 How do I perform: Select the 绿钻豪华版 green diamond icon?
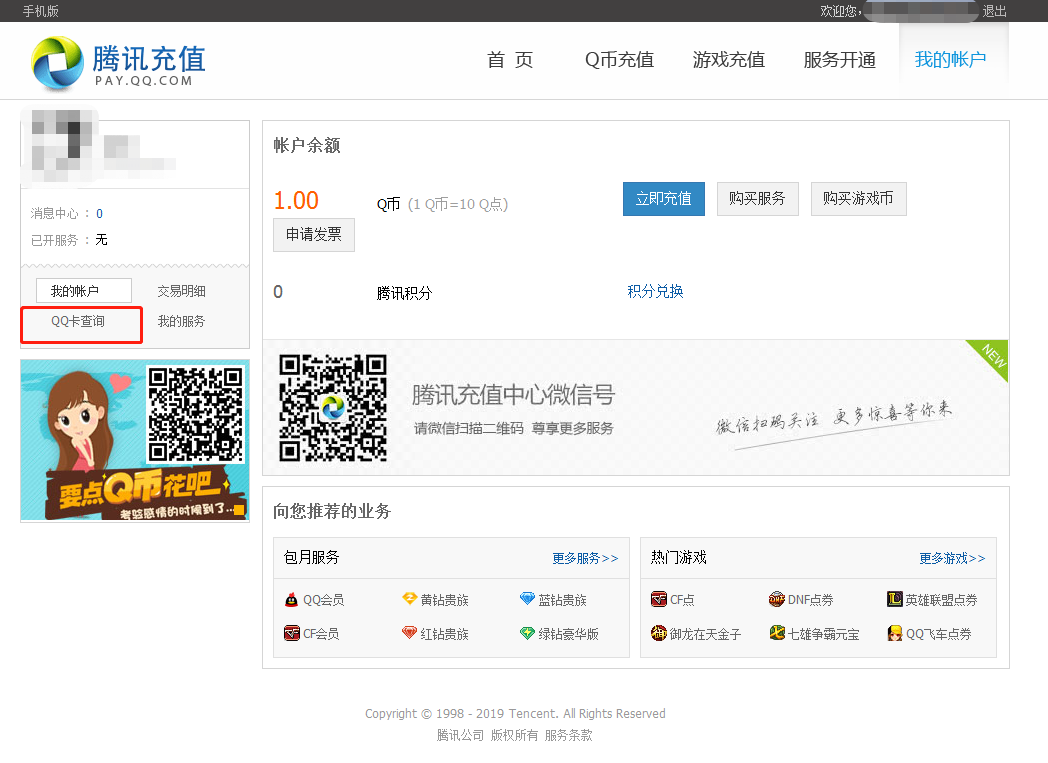coord(526,633)
